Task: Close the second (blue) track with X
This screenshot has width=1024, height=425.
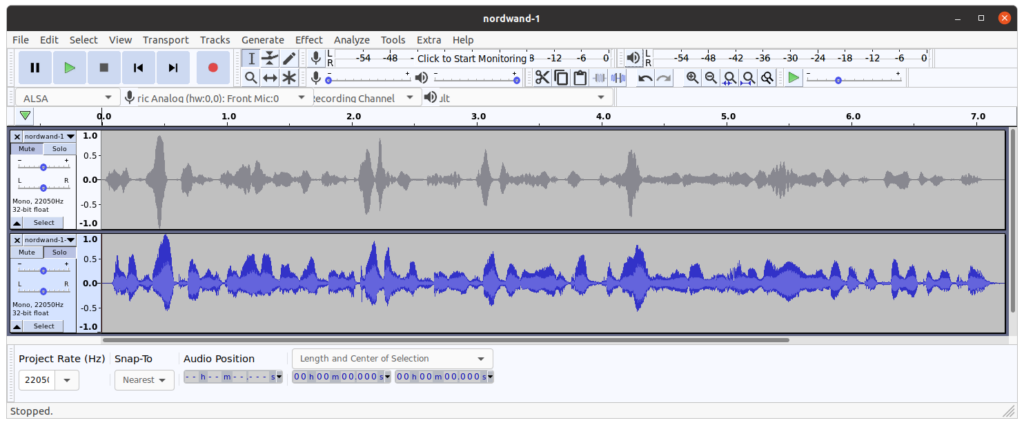Action: point(17,240)
